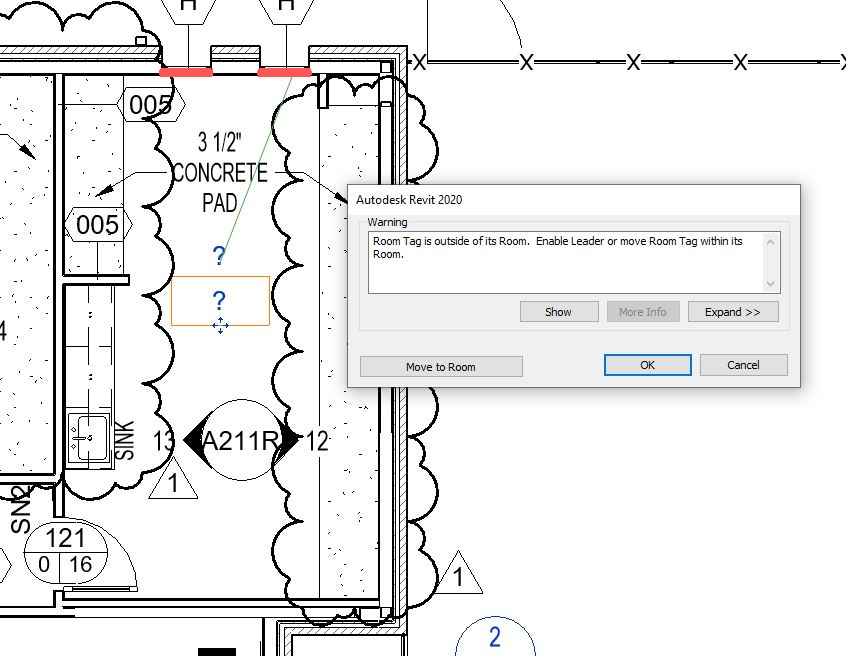
Task: Click the elevation number 13 label
Action: (163, 441)
